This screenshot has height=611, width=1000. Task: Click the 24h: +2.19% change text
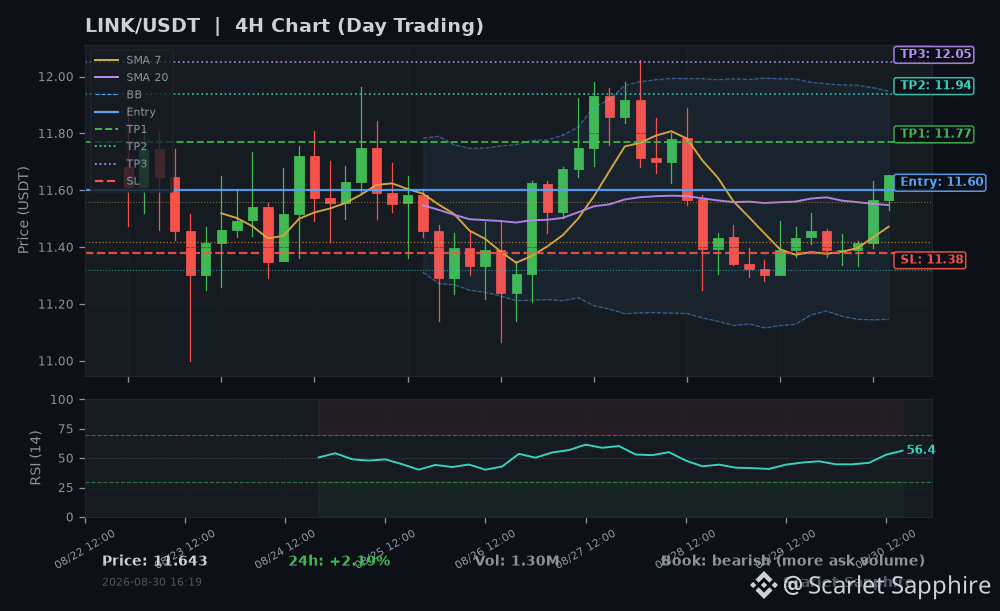coord(339,561)
